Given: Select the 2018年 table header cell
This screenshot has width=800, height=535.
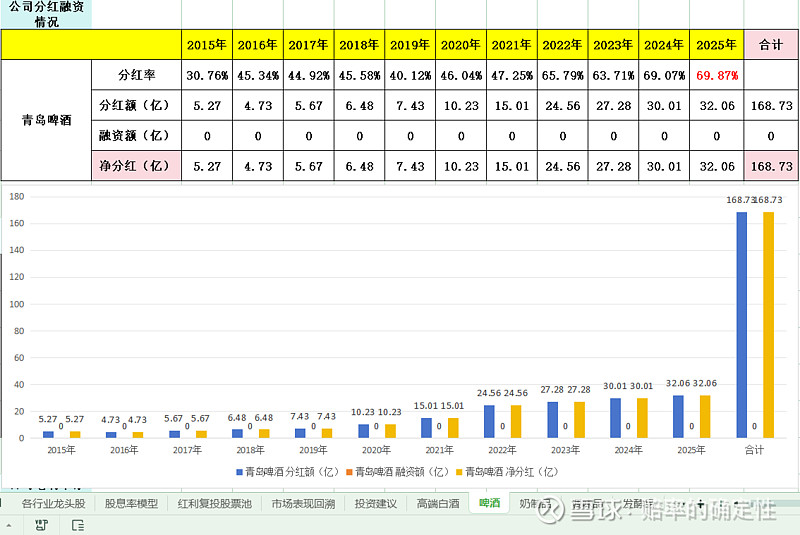Looking at the screenshot, I should tap(359, 45).
